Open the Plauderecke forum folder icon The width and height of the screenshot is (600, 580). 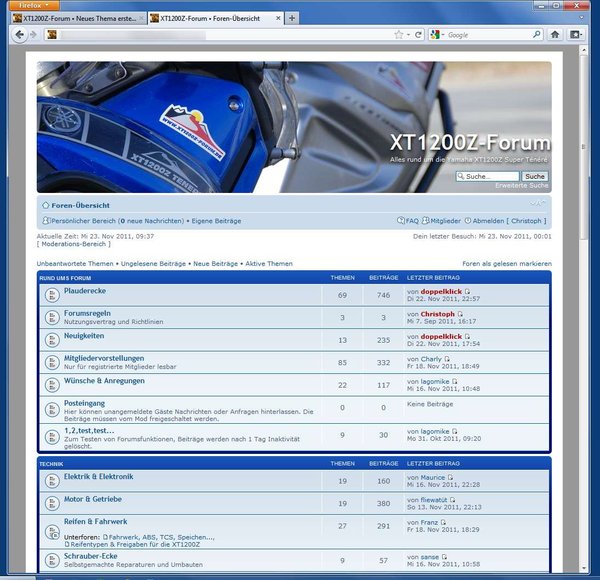click(x=52, y=295)
